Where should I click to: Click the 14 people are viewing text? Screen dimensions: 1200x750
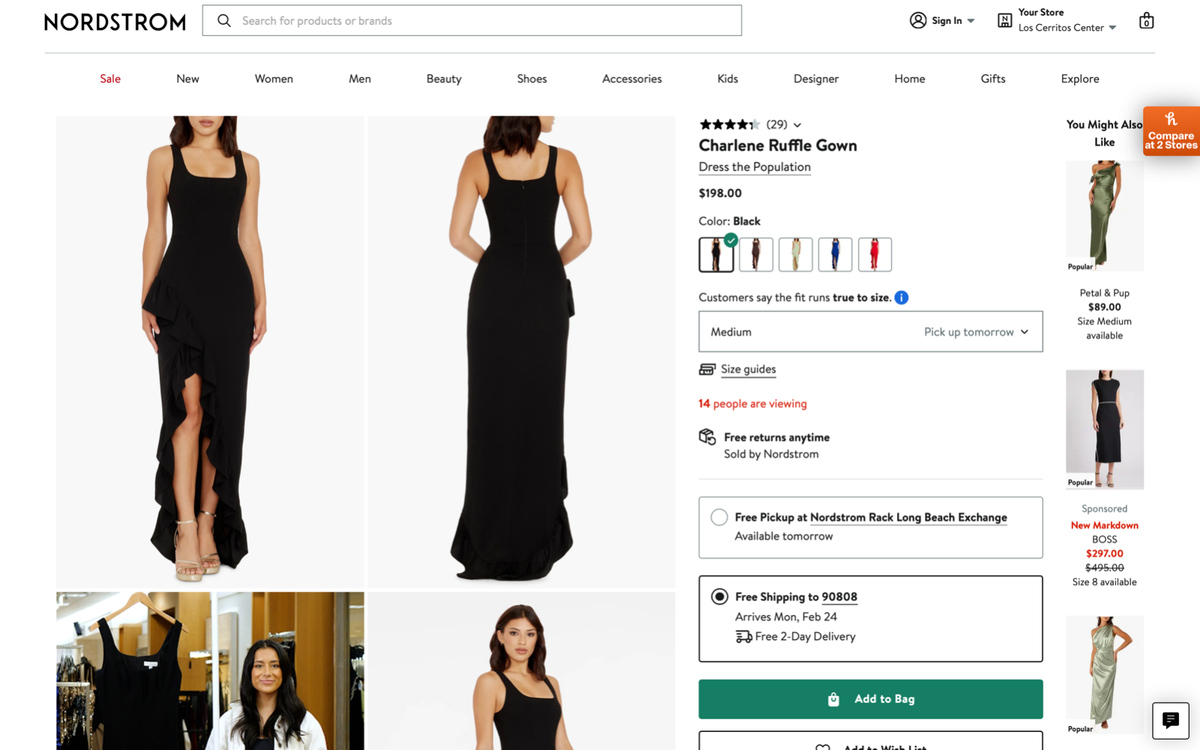pyautogui.click(x=753, y=404)
